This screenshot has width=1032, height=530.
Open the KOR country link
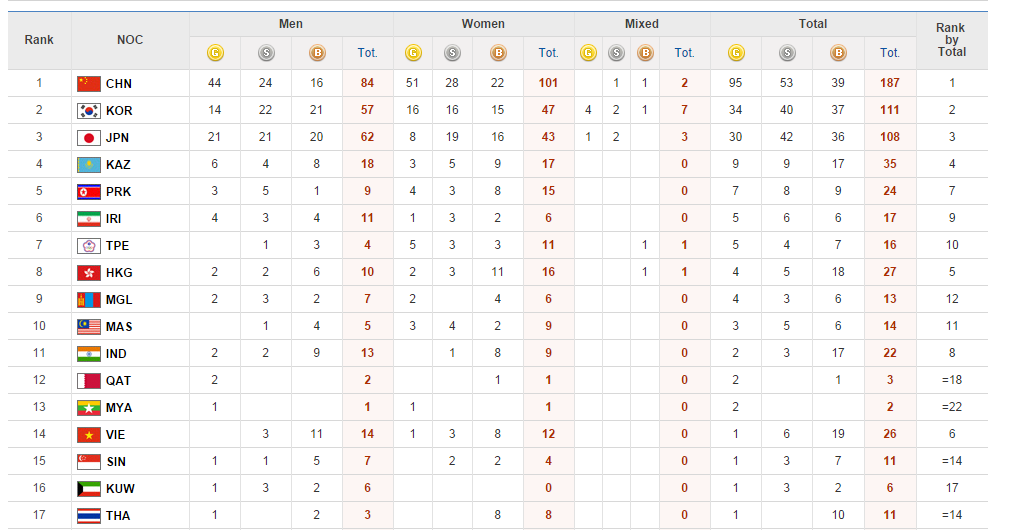tap(118, 111)
